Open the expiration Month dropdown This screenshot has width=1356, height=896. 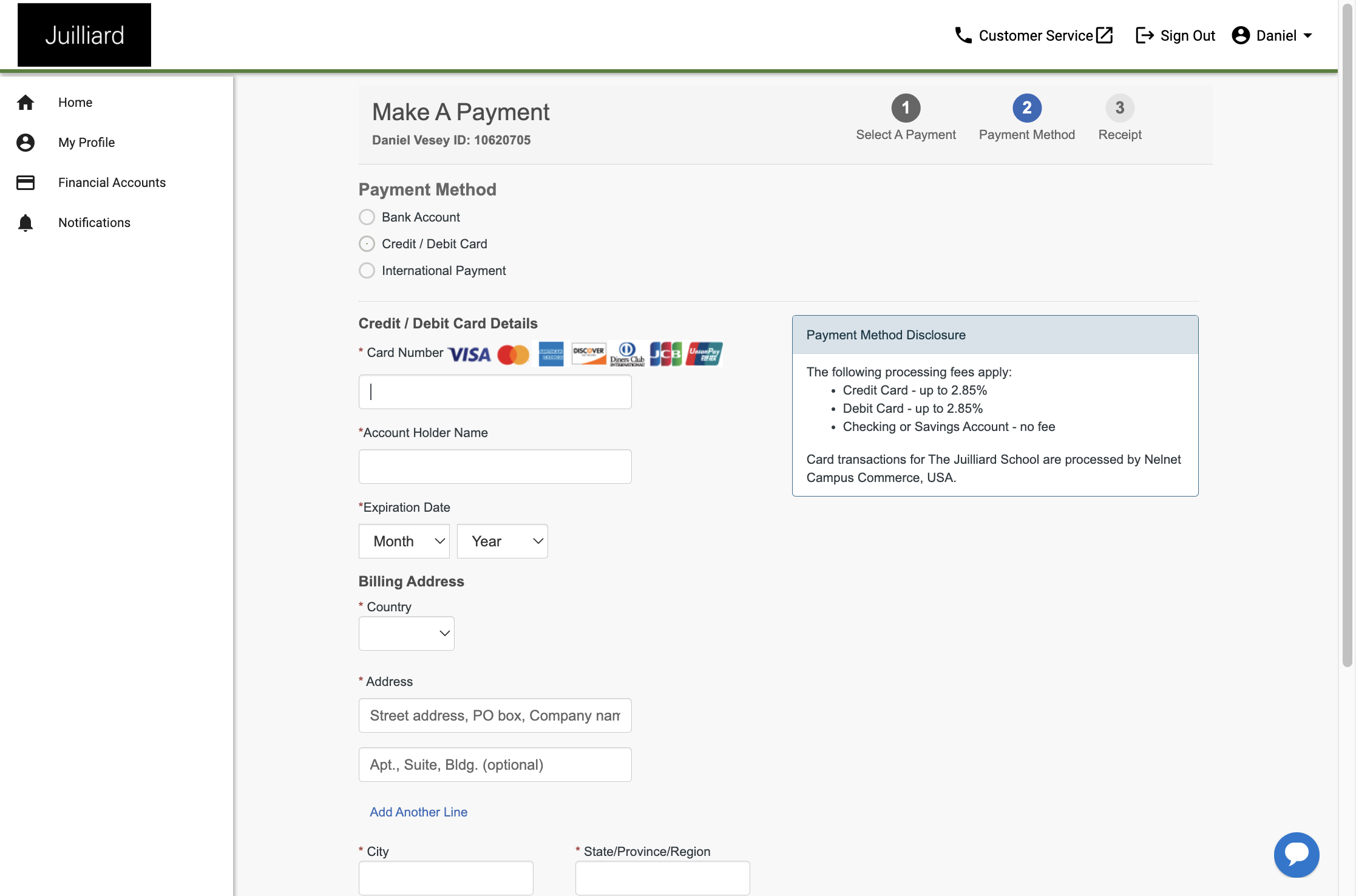tap(404, 541)
